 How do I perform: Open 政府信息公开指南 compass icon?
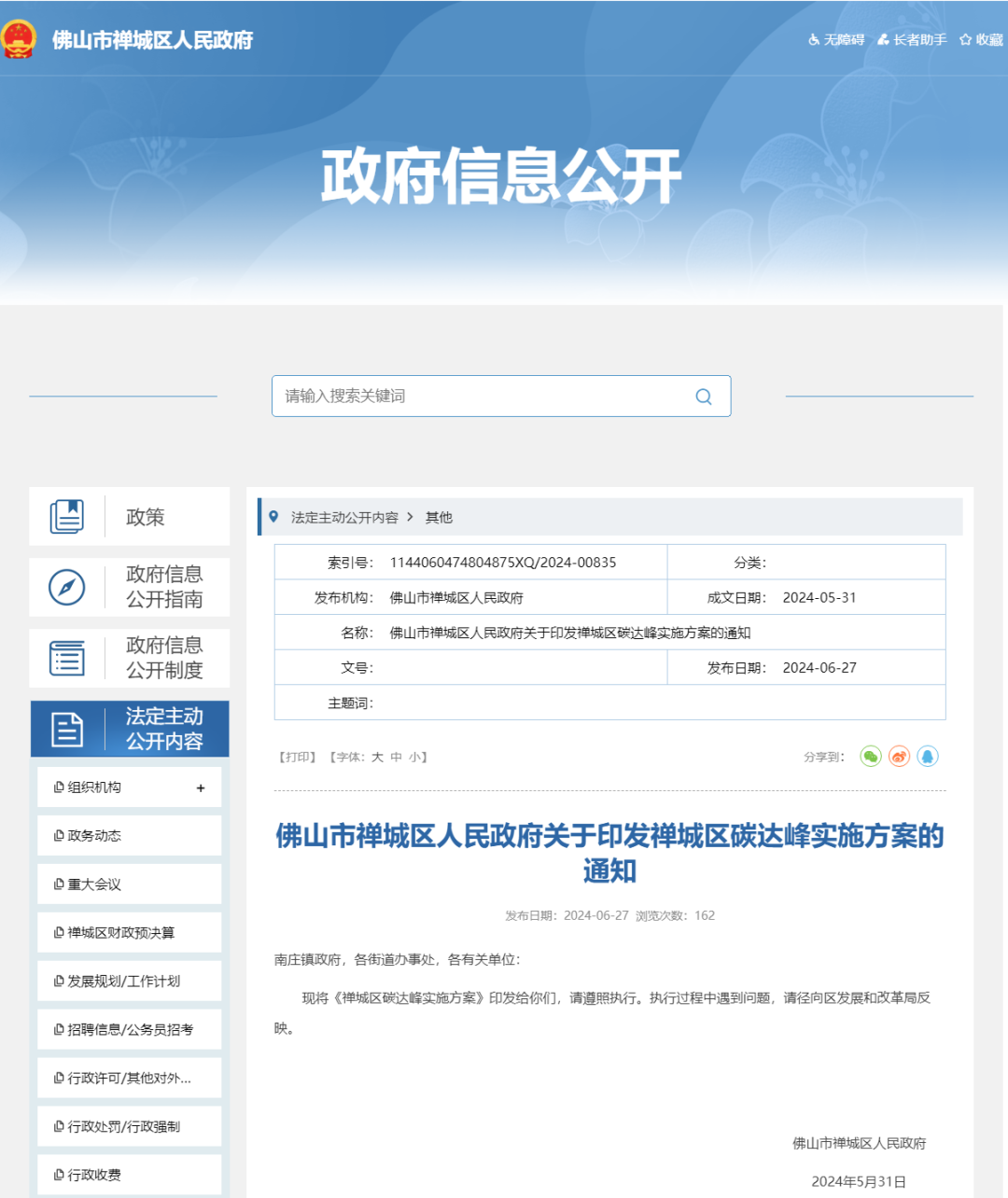tap(66, 587)
